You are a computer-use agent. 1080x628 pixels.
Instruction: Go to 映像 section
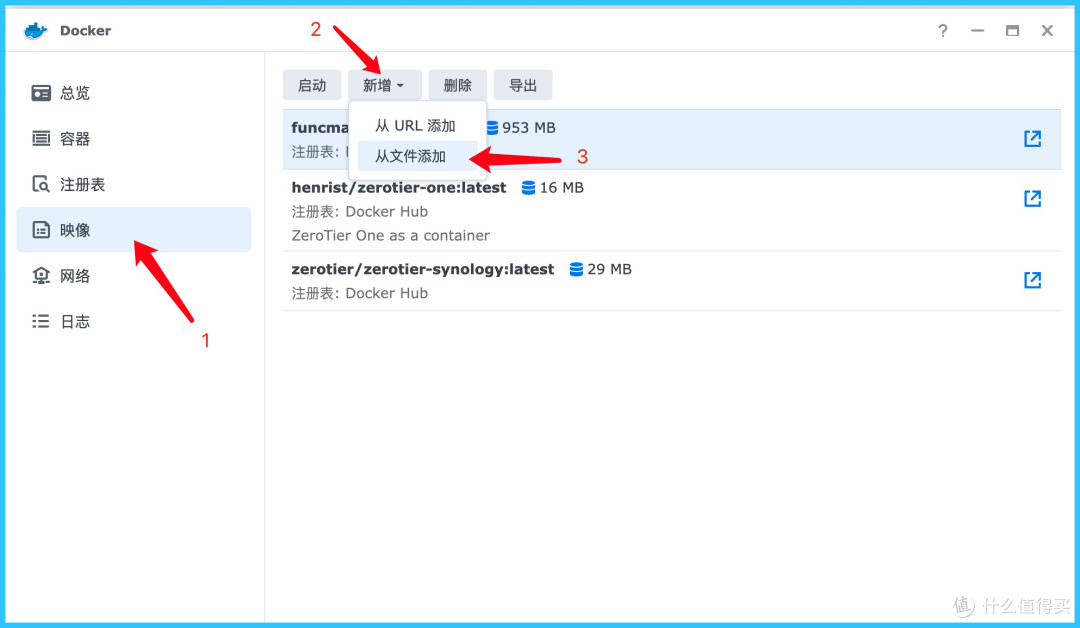tap(134, 229)
